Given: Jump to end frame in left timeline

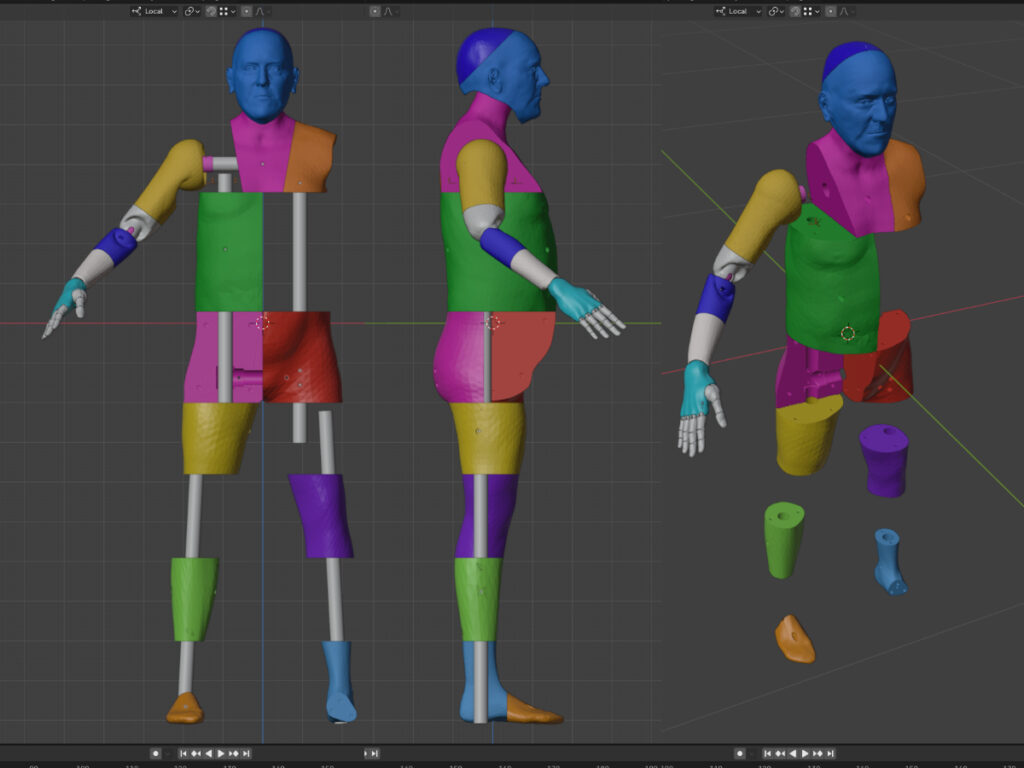Looking at the screenshot, I should (x=246, y=753).
